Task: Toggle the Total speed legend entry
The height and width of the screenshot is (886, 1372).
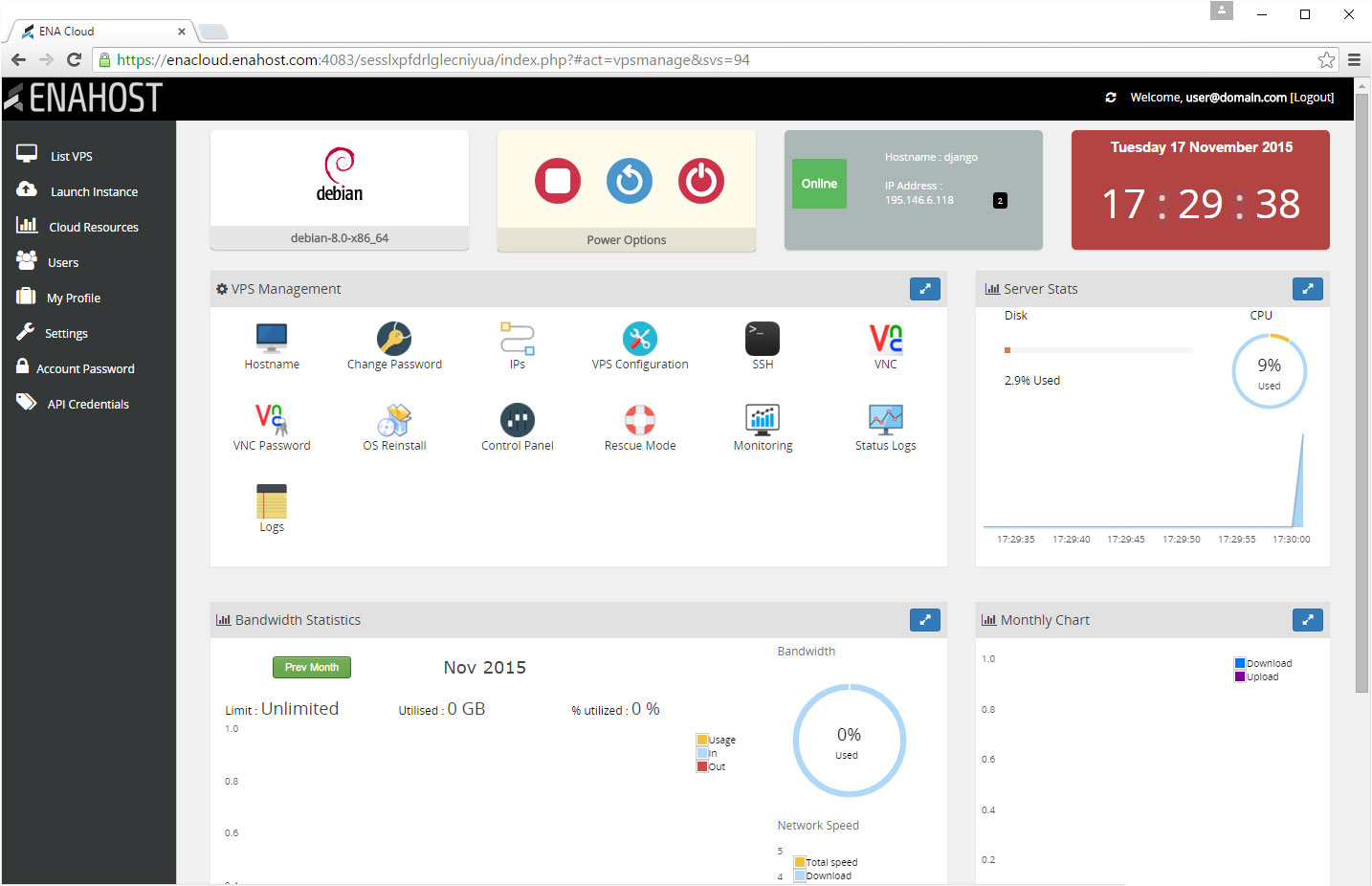Action: point(826,862)
